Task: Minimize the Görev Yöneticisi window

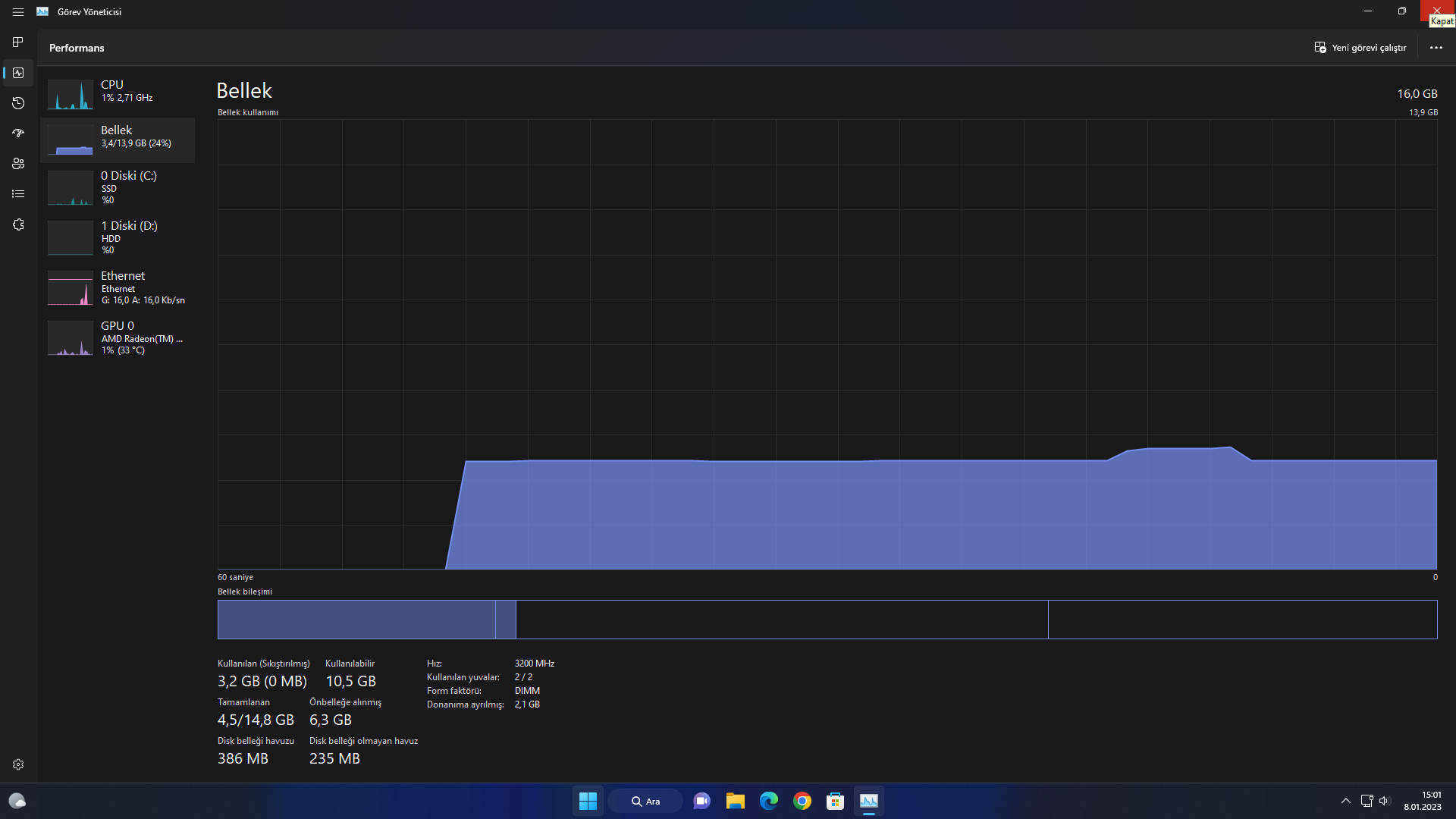Action: (1368, 11)
